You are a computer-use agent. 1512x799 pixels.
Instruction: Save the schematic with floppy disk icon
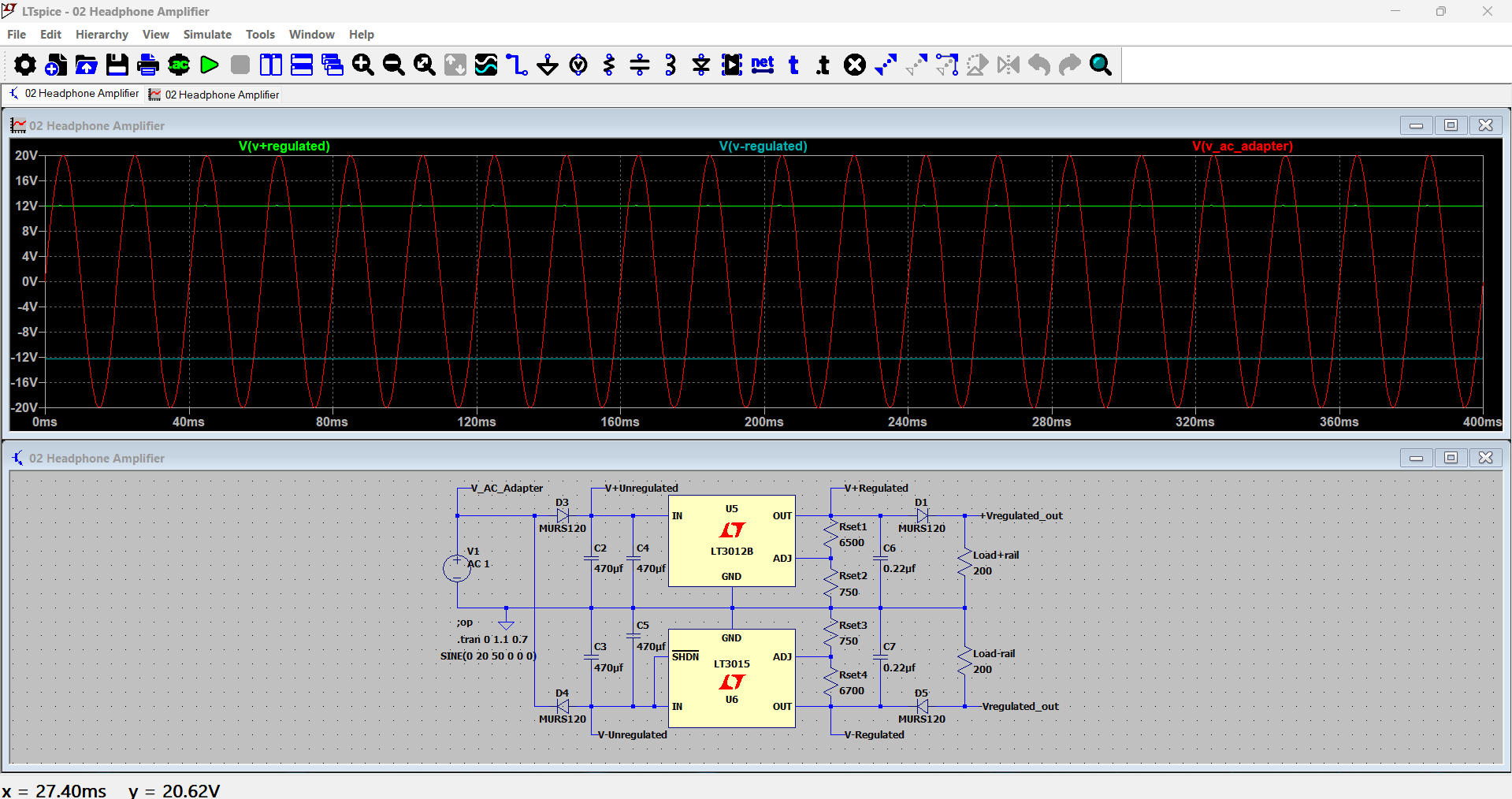tap(117, 65)
